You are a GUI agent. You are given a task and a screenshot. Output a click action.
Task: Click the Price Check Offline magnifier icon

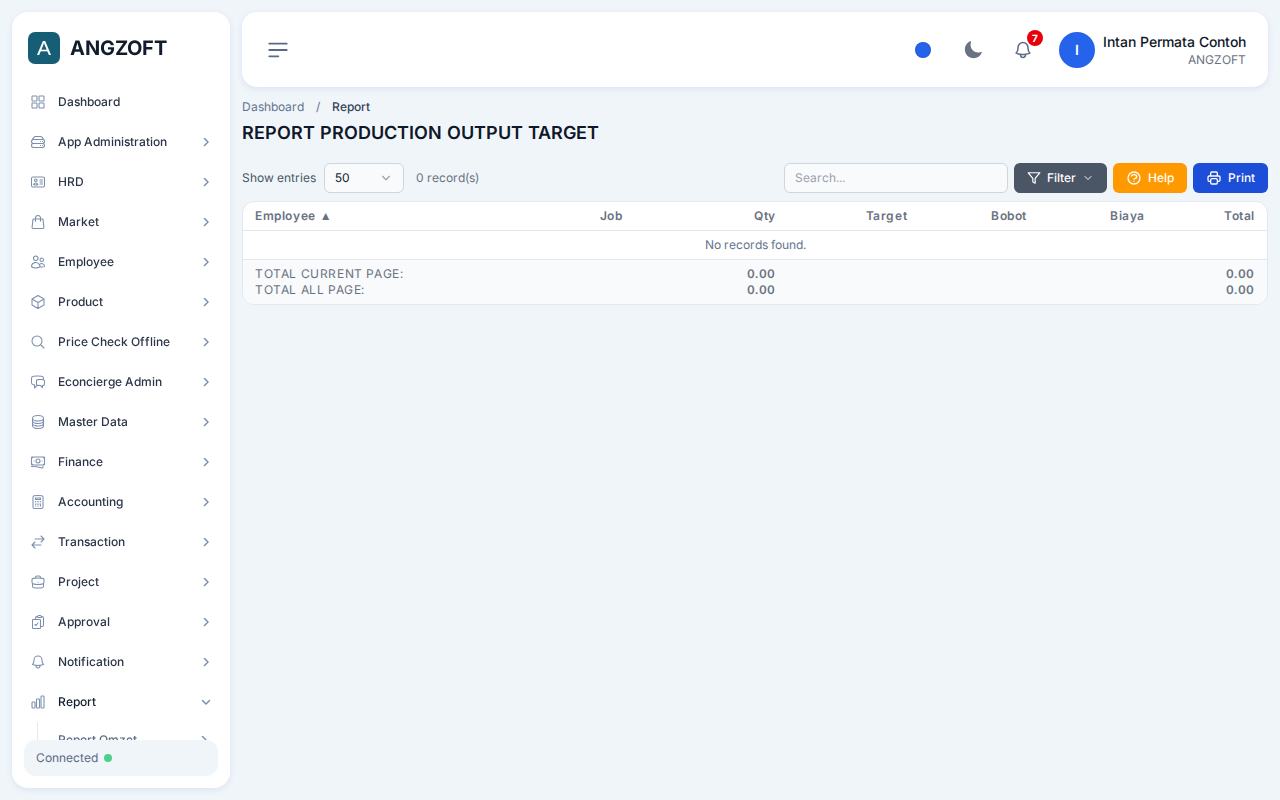coord(38,342)
